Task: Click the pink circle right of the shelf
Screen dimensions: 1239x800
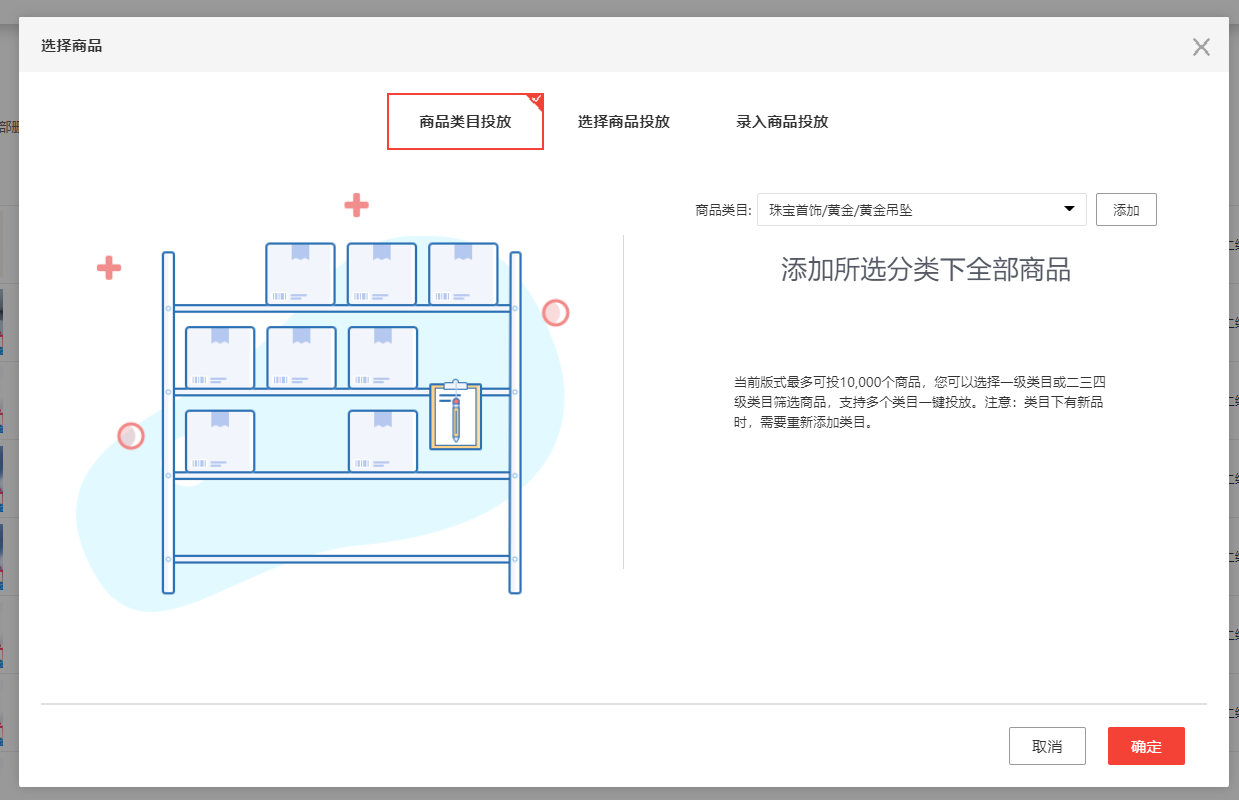Action: coord(556,313)
